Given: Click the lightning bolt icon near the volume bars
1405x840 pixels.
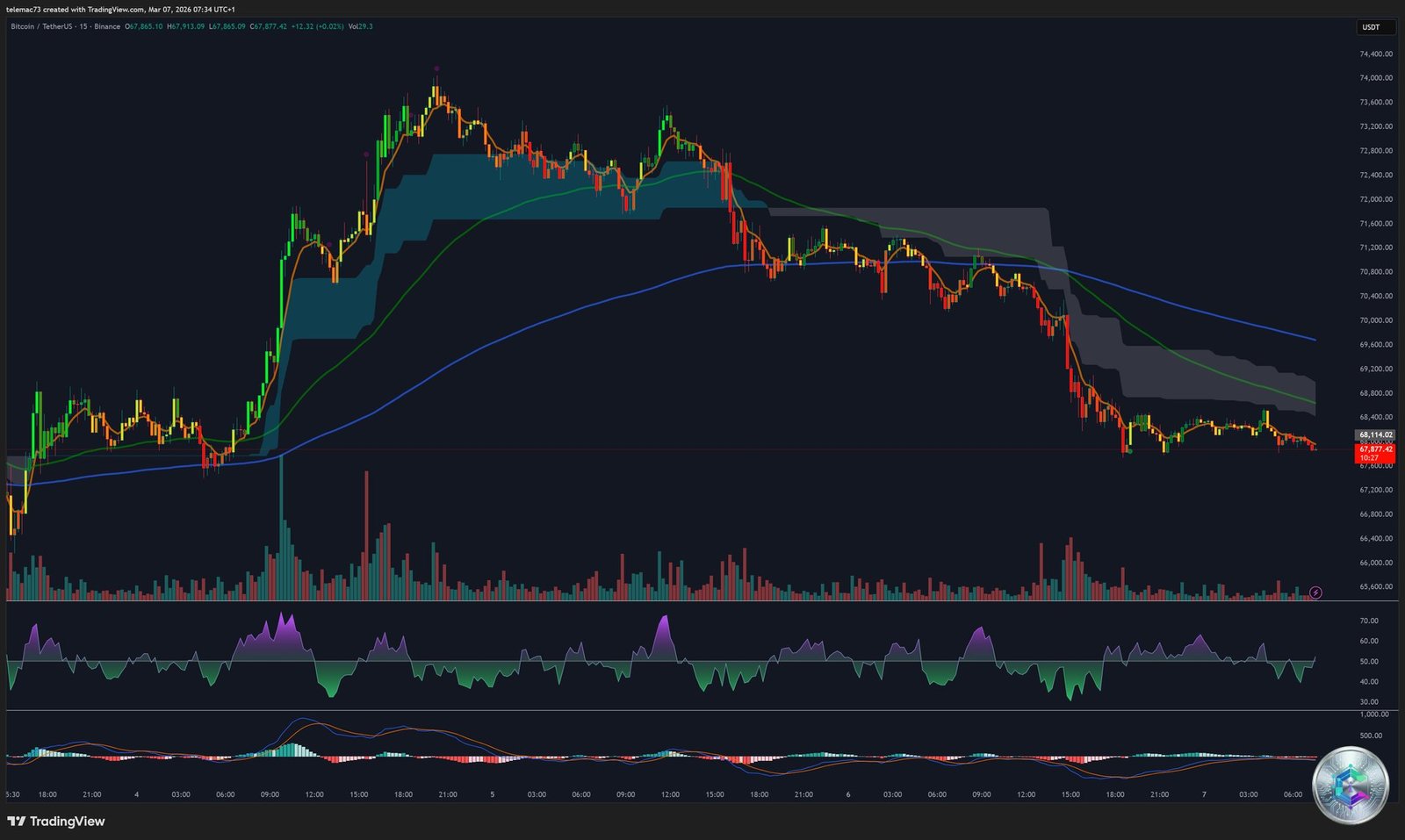Looking at the screenshot, I should [1315, 592].
